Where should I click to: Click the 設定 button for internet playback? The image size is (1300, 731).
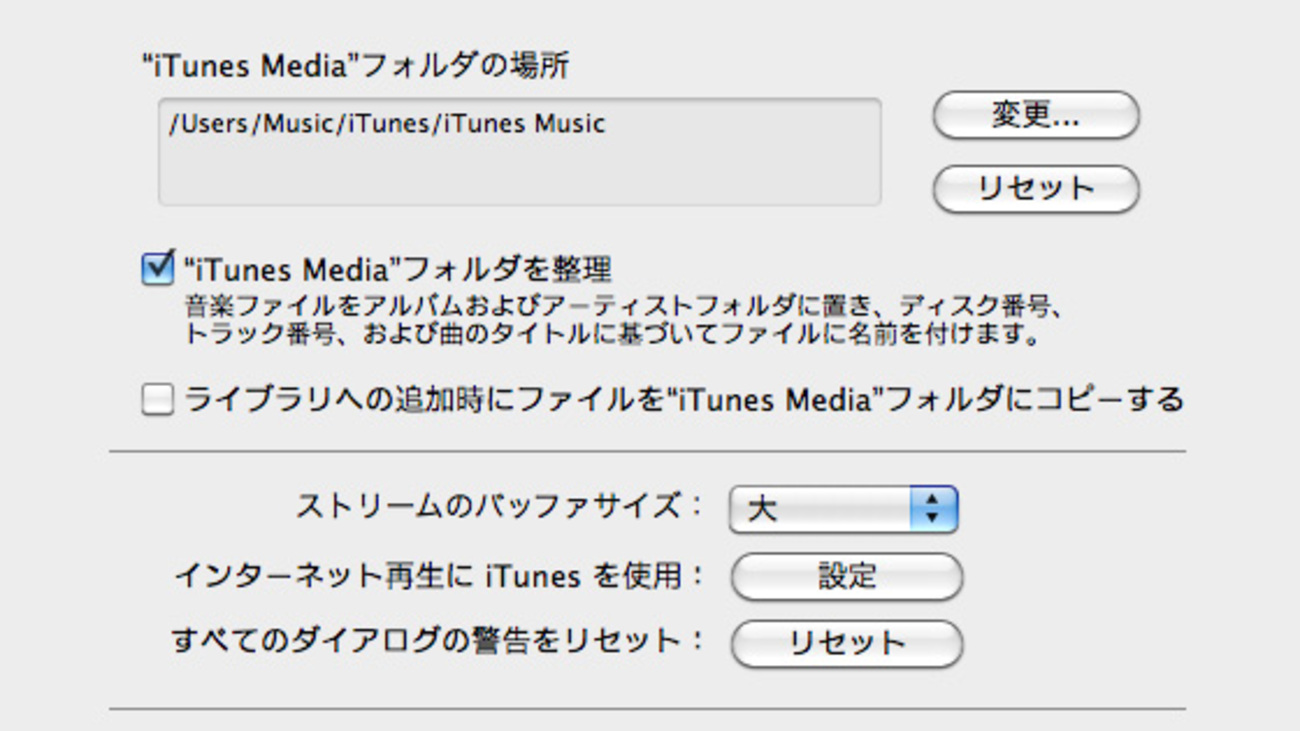[846, 577]
